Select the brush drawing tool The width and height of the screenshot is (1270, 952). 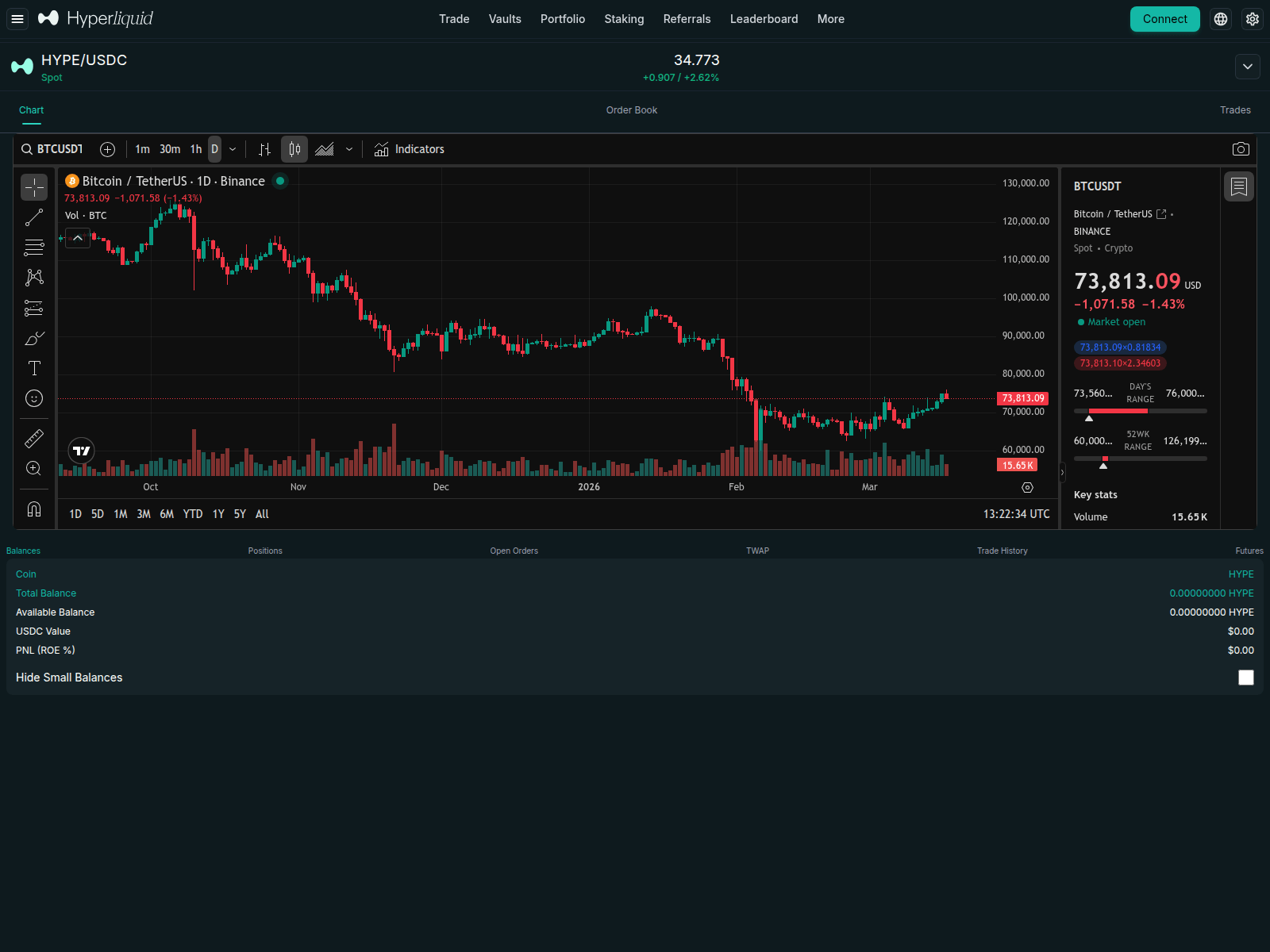33,338
